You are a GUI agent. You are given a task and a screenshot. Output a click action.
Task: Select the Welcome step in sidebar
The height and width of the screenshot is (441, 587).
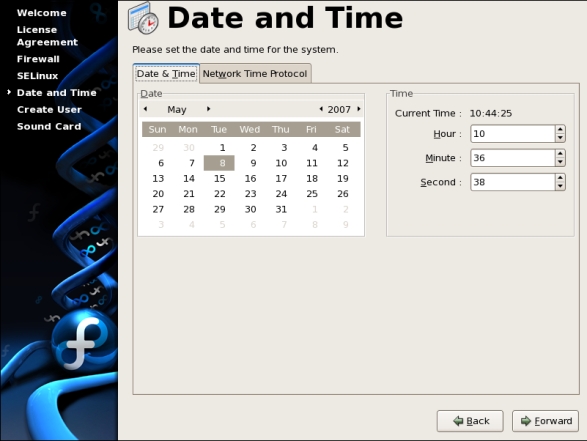click(42, 13)
